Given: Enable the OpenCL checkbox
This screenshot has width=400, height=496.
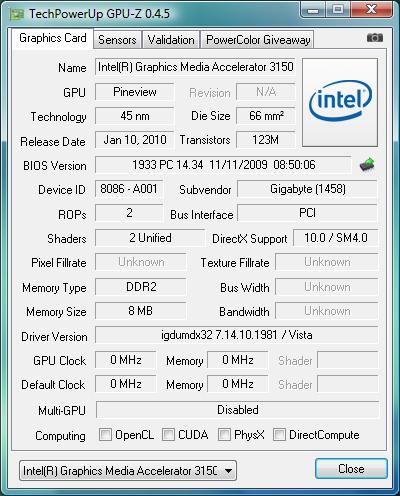Looking at the screenshot, I should [x=105, y=434].
